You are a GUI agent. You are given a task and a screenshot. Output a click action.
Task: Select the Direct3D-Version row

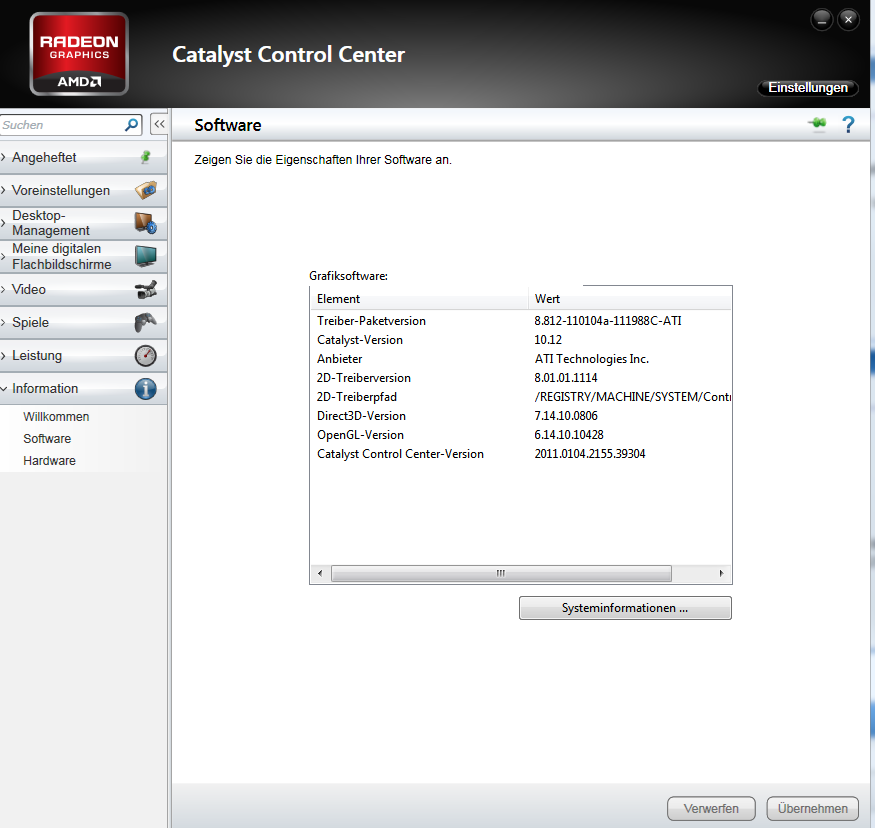(521, 416)
